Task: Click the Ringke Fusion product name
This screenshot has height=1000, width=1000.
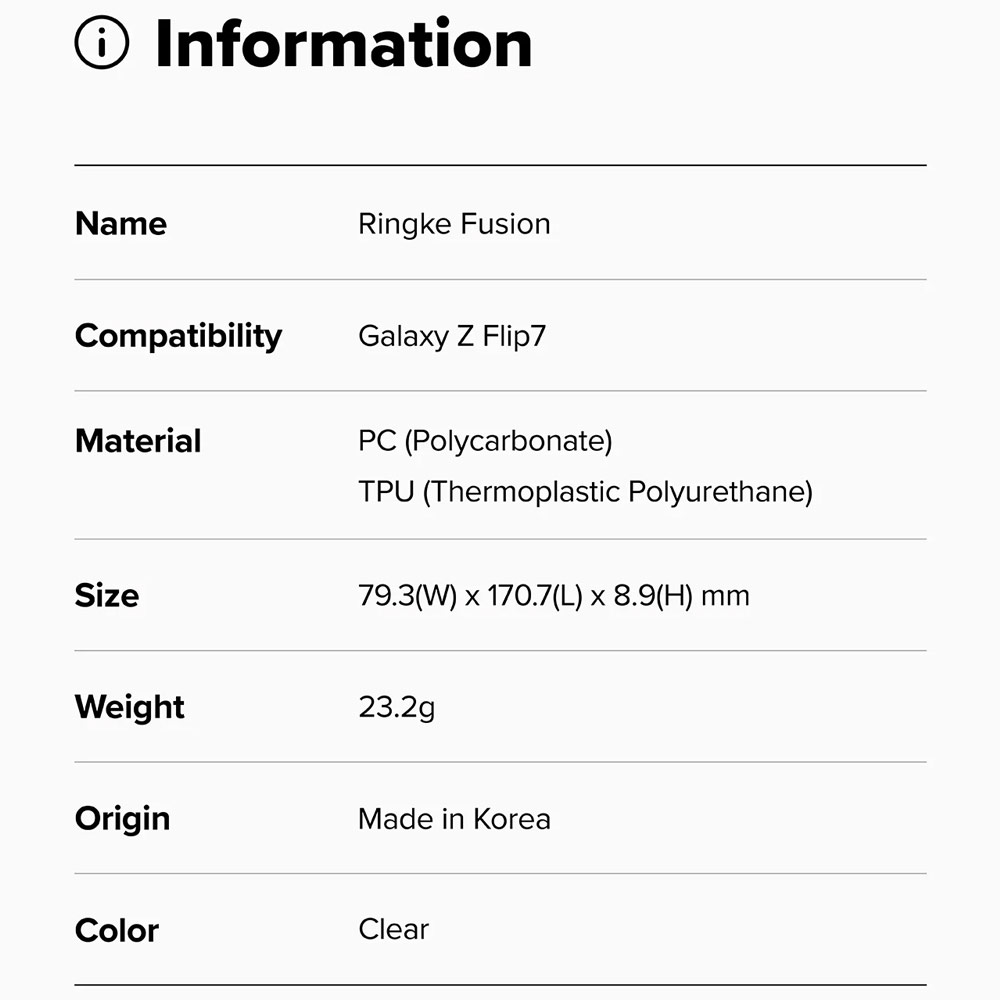Action: (x=454, y=224)
